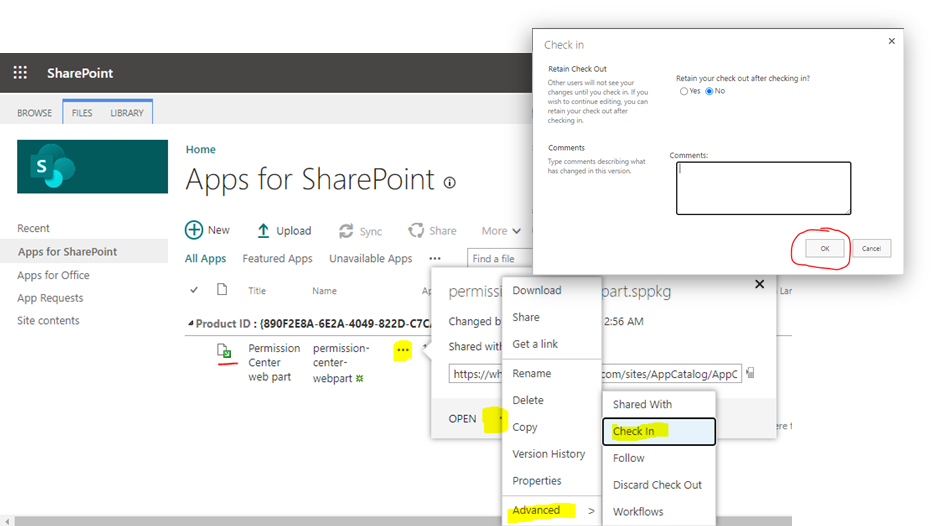
Task: Click info icon next to page title
Action: (x=450, y=183)
